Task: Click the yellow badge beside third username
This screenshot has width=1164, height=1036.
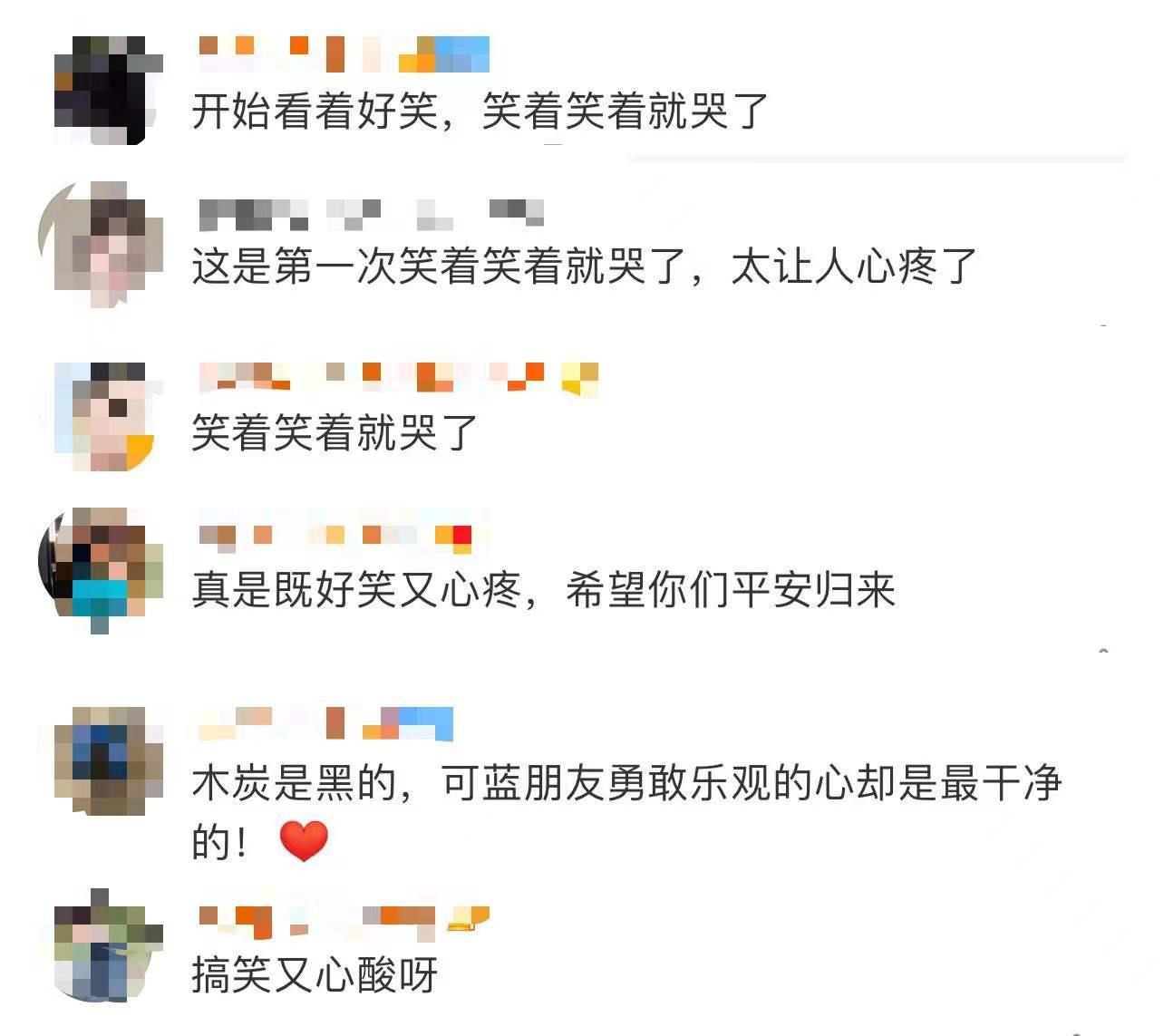Action: (x=580, y=379)
